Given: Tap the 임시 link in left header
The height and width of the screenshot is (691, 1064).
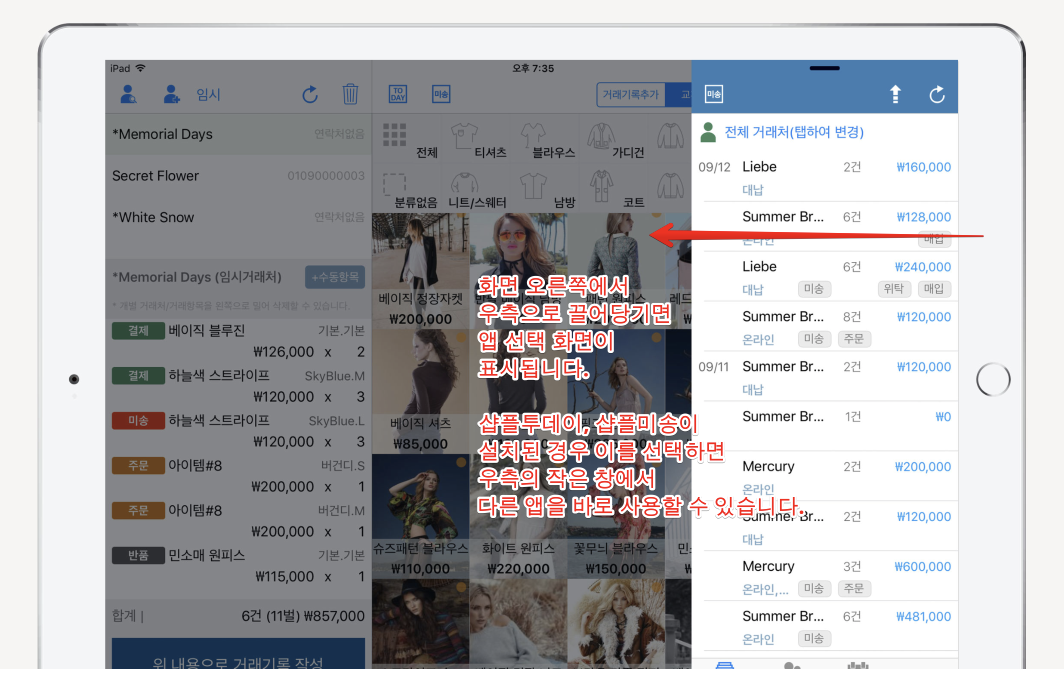Looking at the screenshot, I should click(x=208, y=94).
